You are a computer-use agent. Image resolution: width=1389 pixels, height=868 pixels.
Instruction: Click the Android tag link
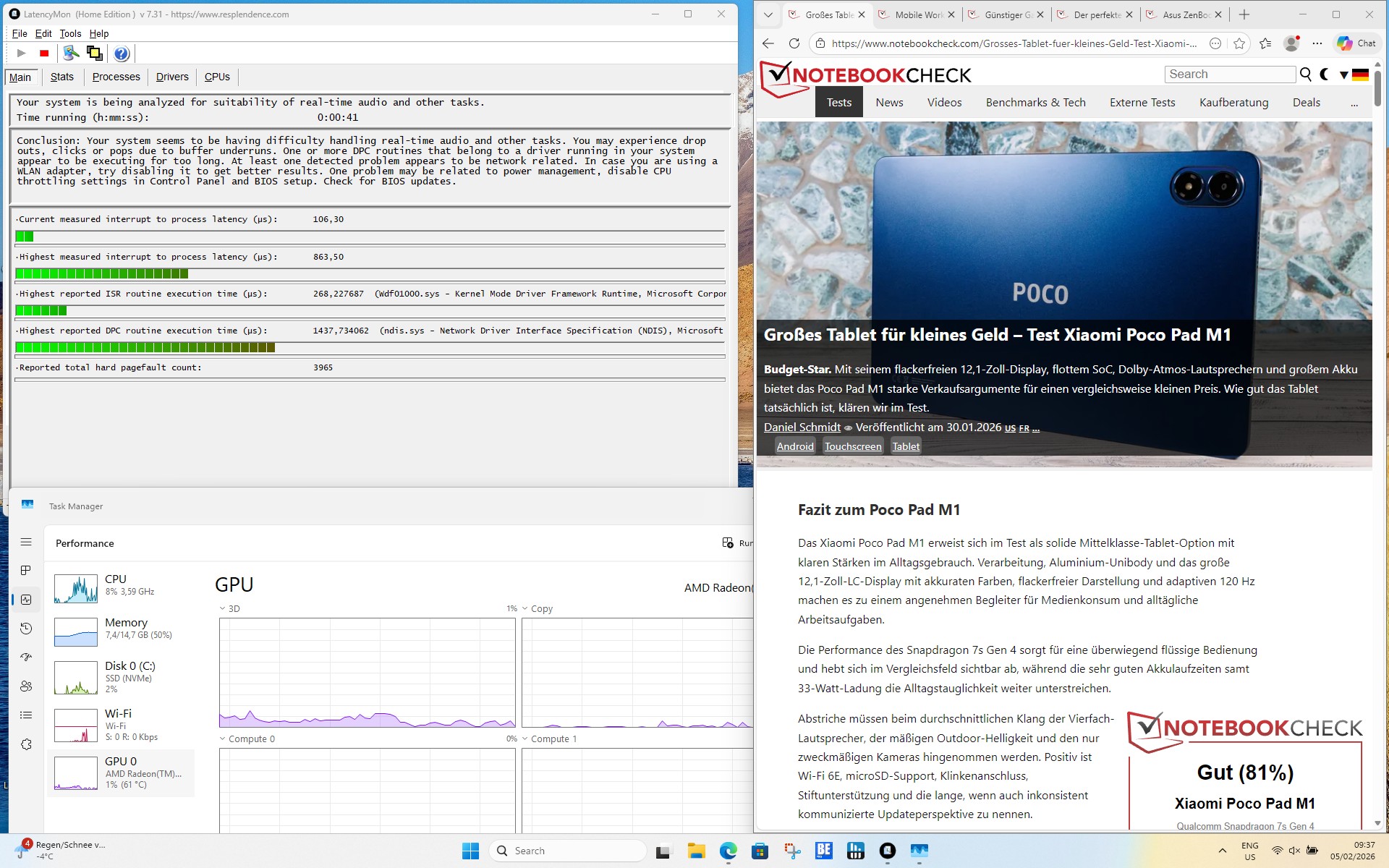click(x=795, y=446)
